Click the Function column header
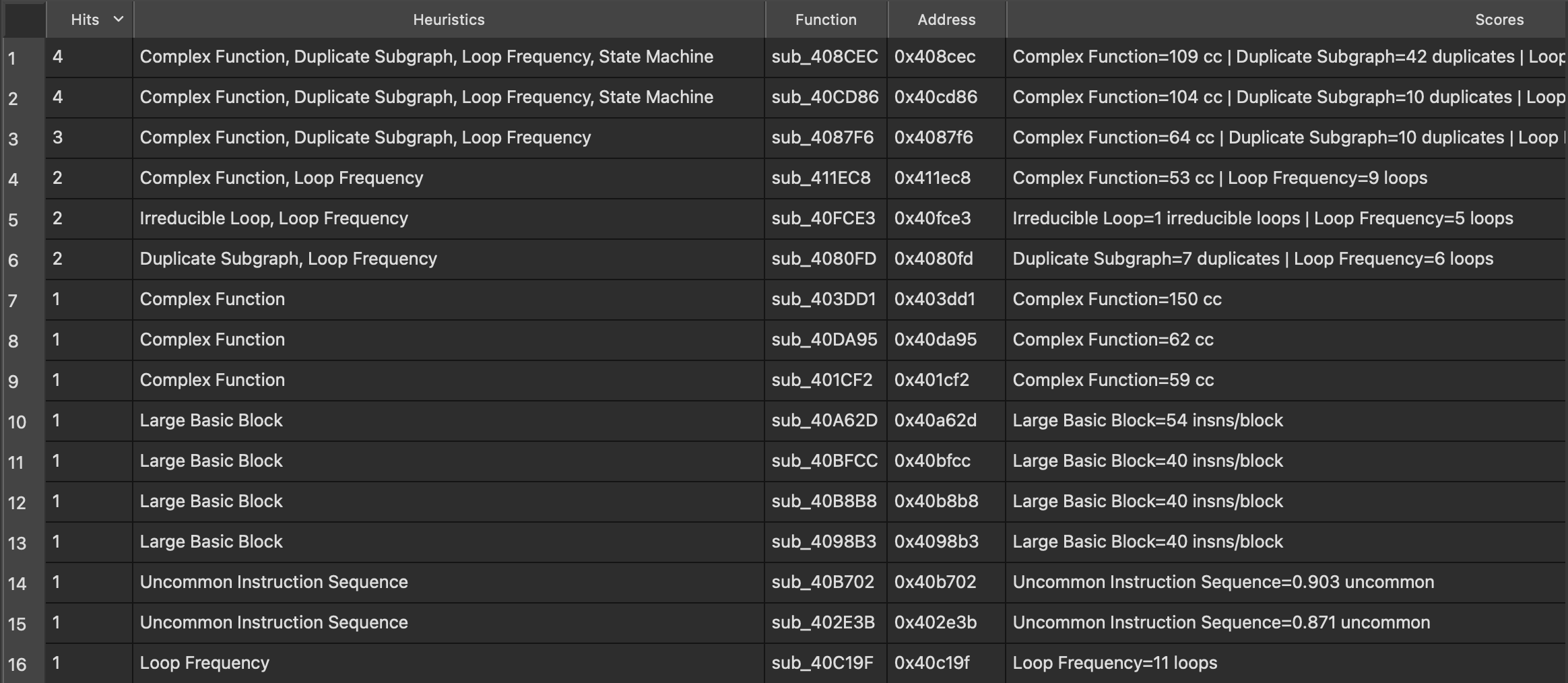1568x683 pixels. tap(826, 20)
